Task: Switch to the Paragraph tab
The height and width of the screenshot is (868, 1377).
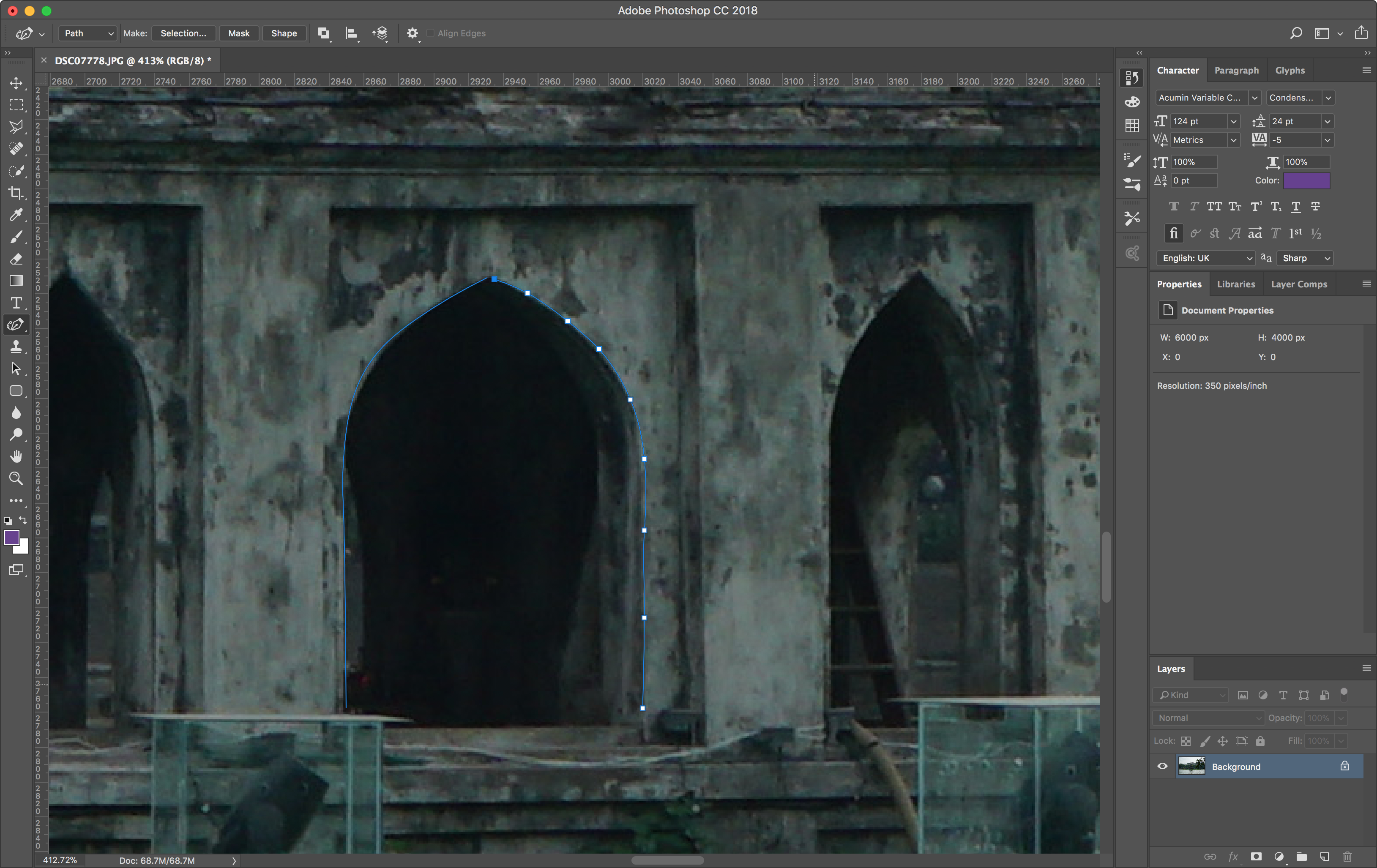Action: pos(1236,70)
